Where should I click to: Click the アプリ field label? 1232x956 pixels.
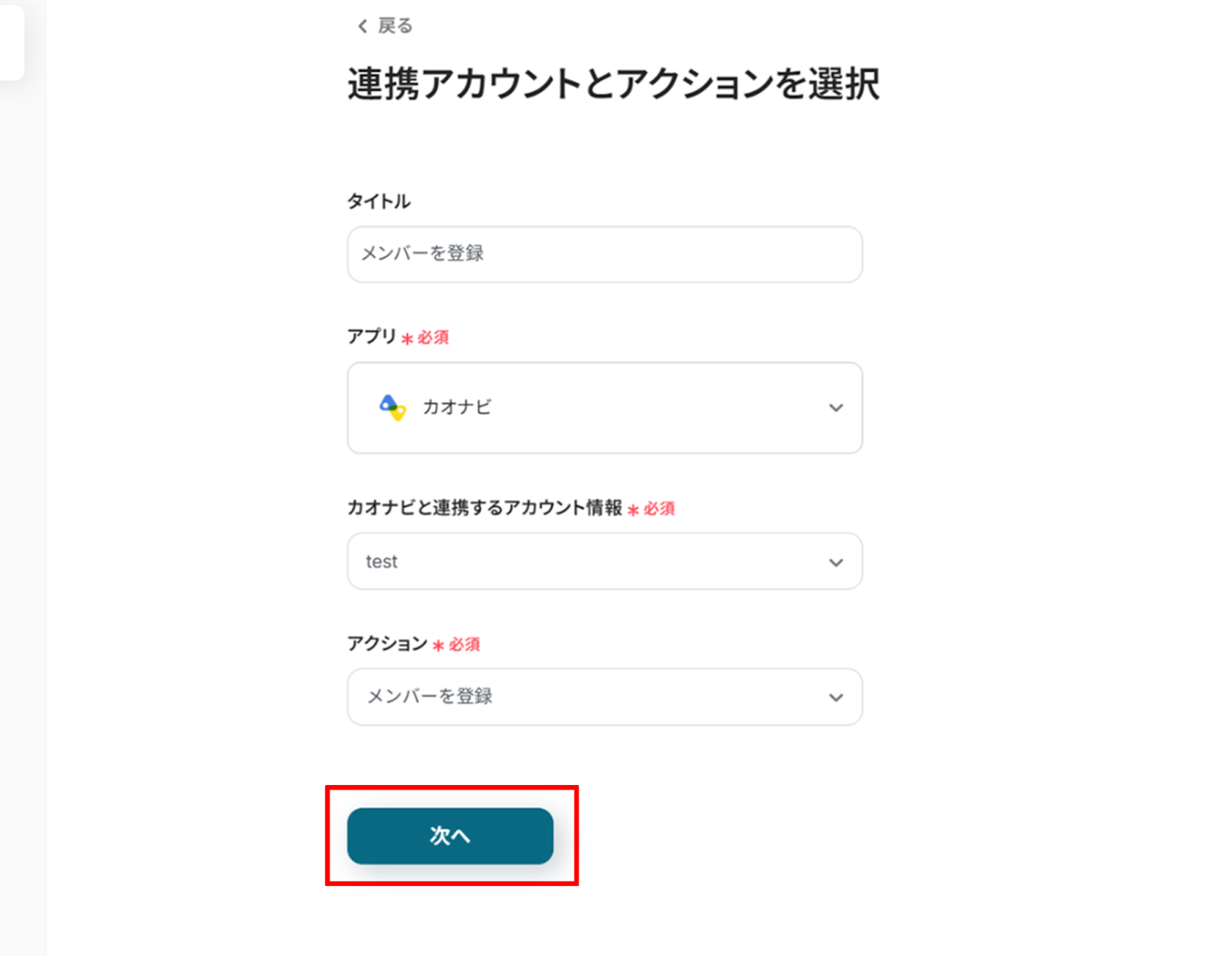[x=371, y=337]
